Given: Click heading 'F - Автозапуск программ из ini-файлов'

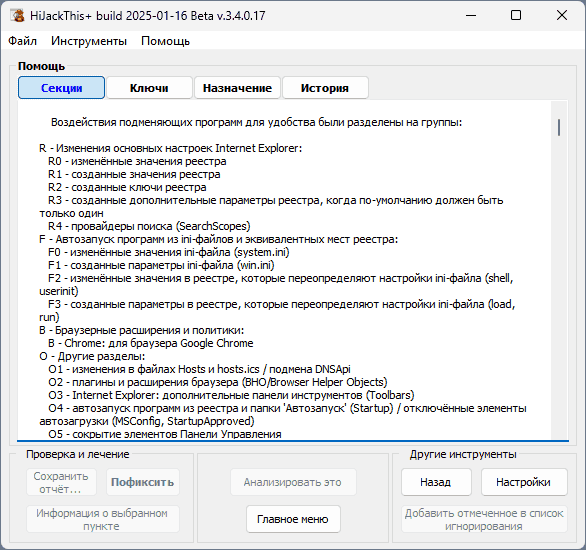Looking at the screenshot, I should pyautogui.click(x=219, y=239).
